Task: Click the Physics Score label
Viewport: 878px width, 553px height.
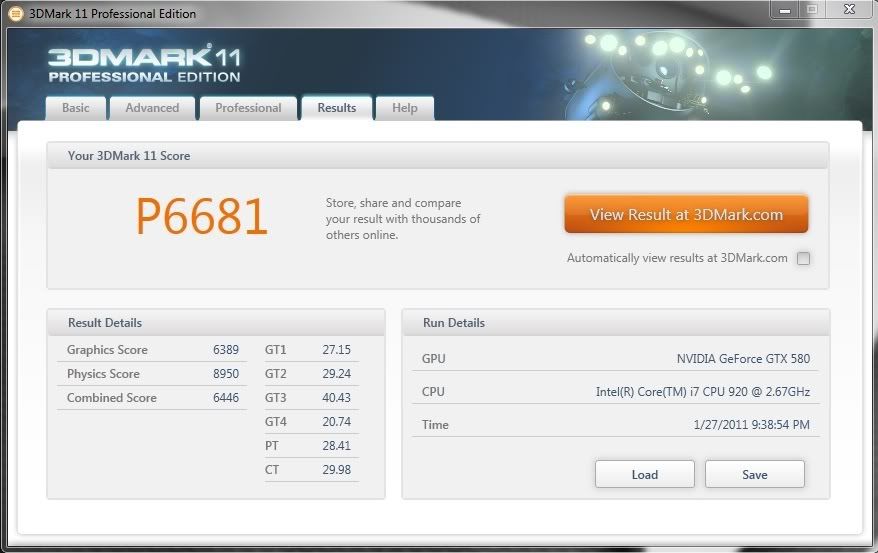Action: 103,374
